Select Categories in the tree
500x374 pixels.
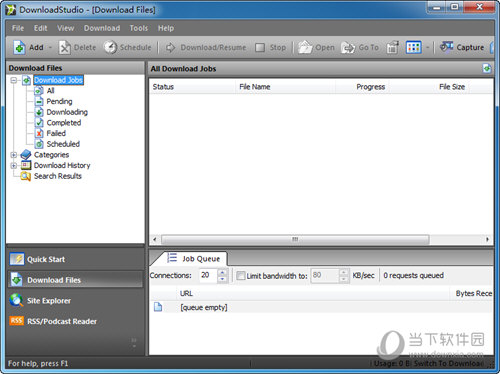pyautogui.click(x=51, y=155)
